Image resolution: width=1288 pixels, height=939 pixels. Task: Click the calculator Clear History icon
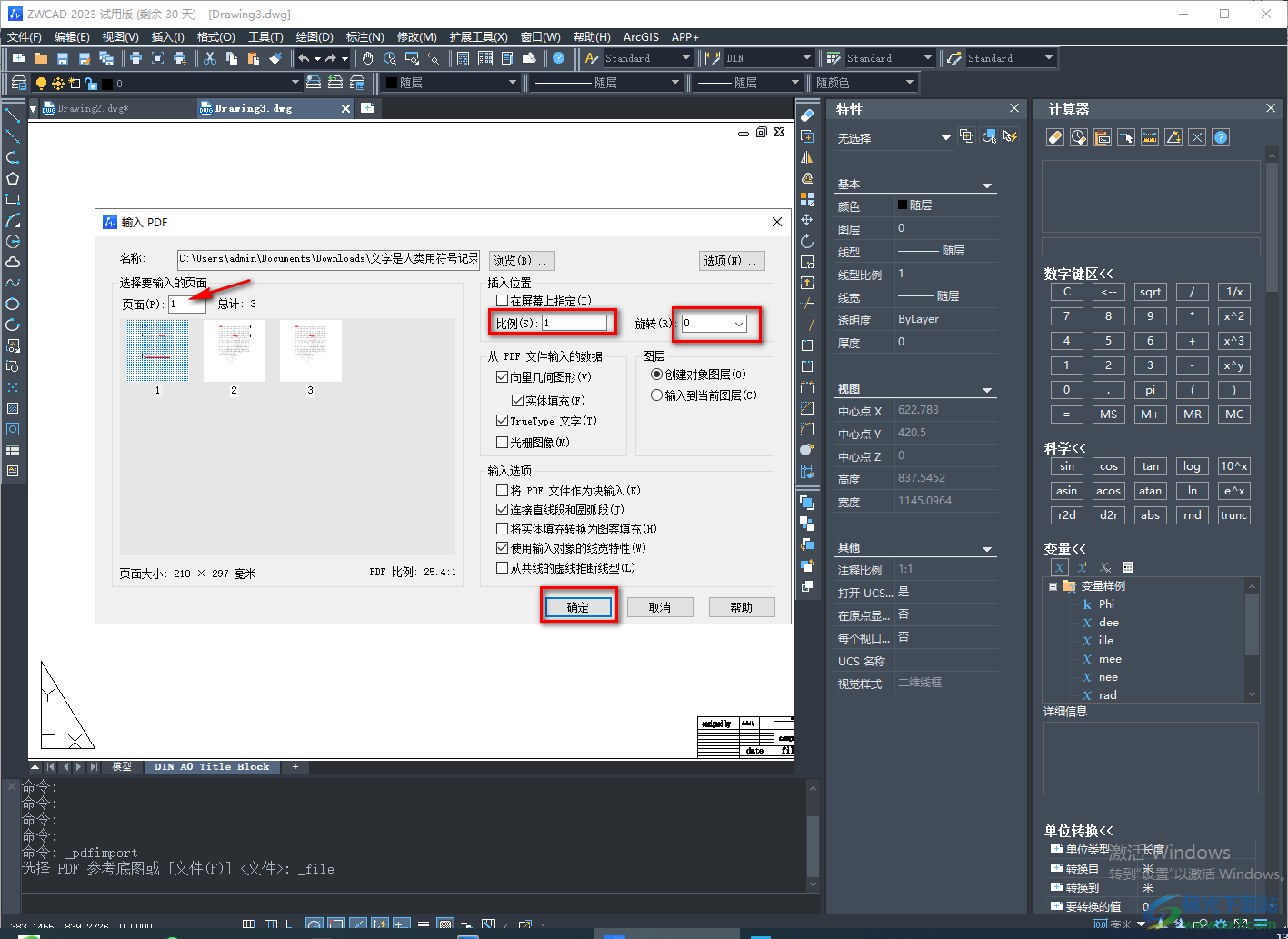click(1079, 138)
